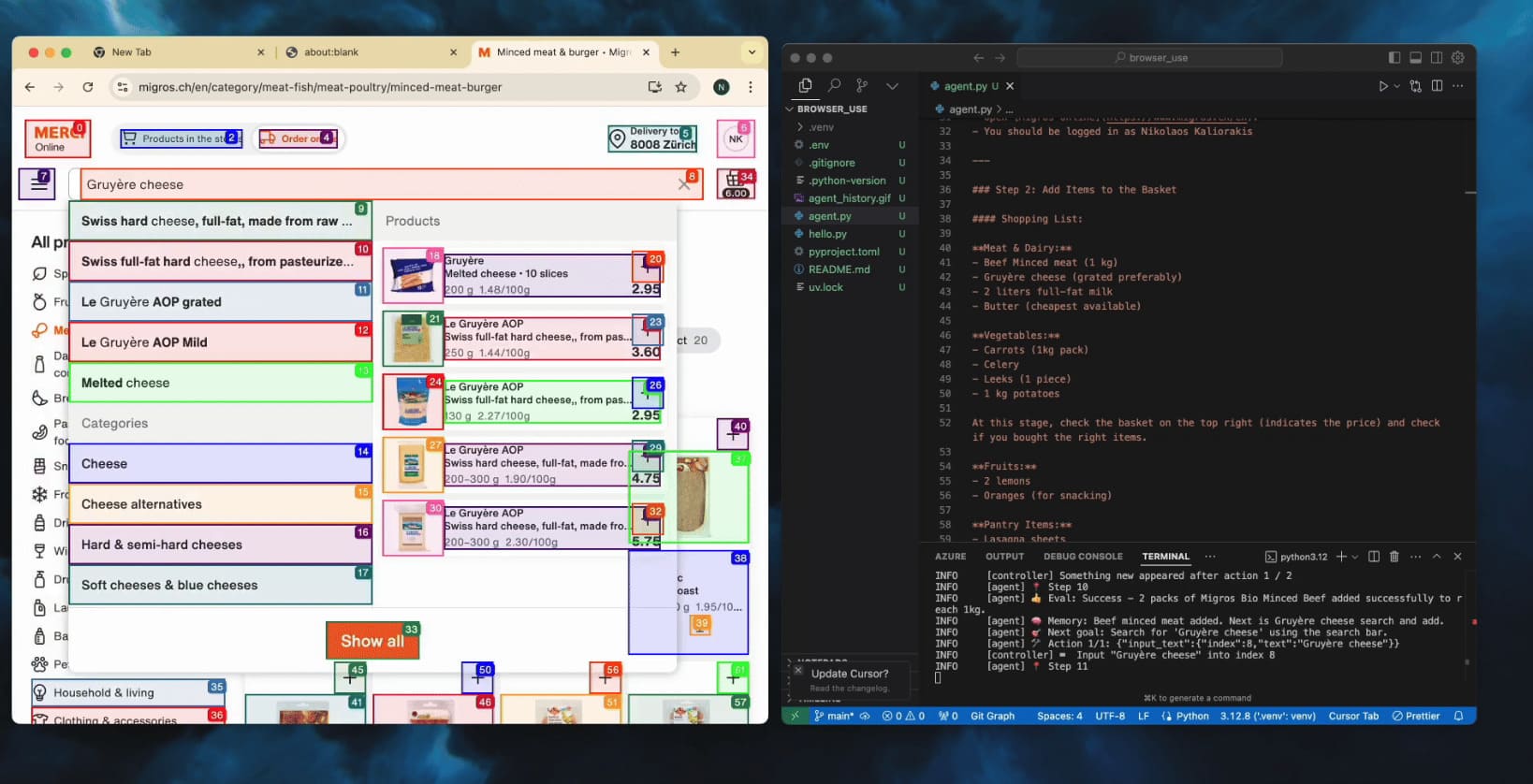Select the TERMINAL panel tab

[1165, 557]
